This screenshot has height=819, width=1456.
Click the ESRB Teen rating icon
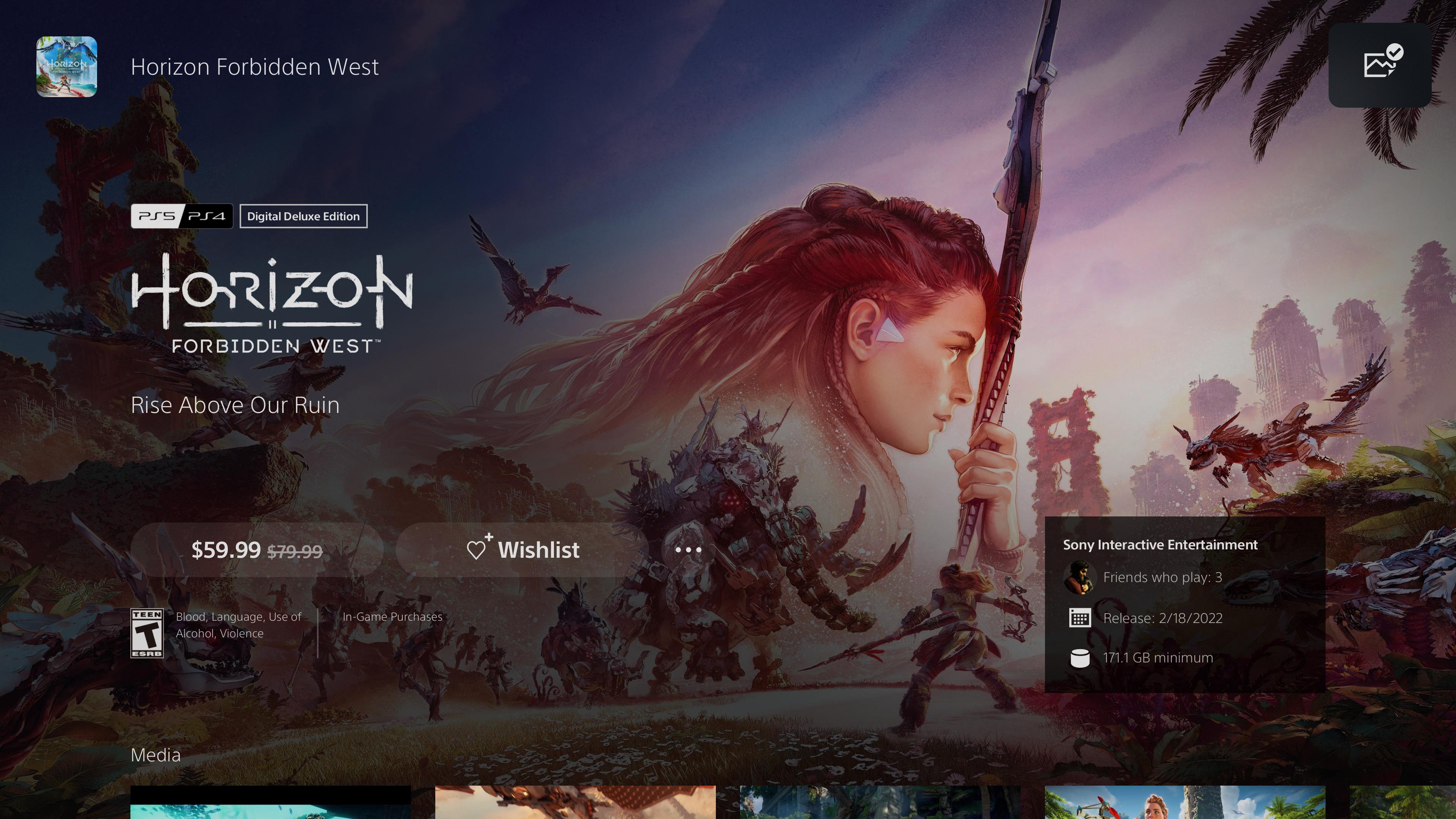[x=147, y=633]
